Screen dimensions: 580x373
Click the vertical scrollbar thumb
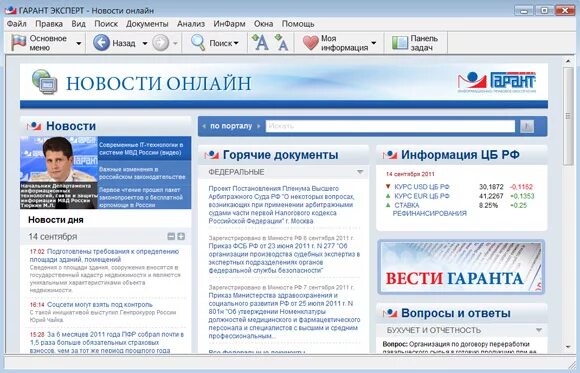(x=568, y=116)
